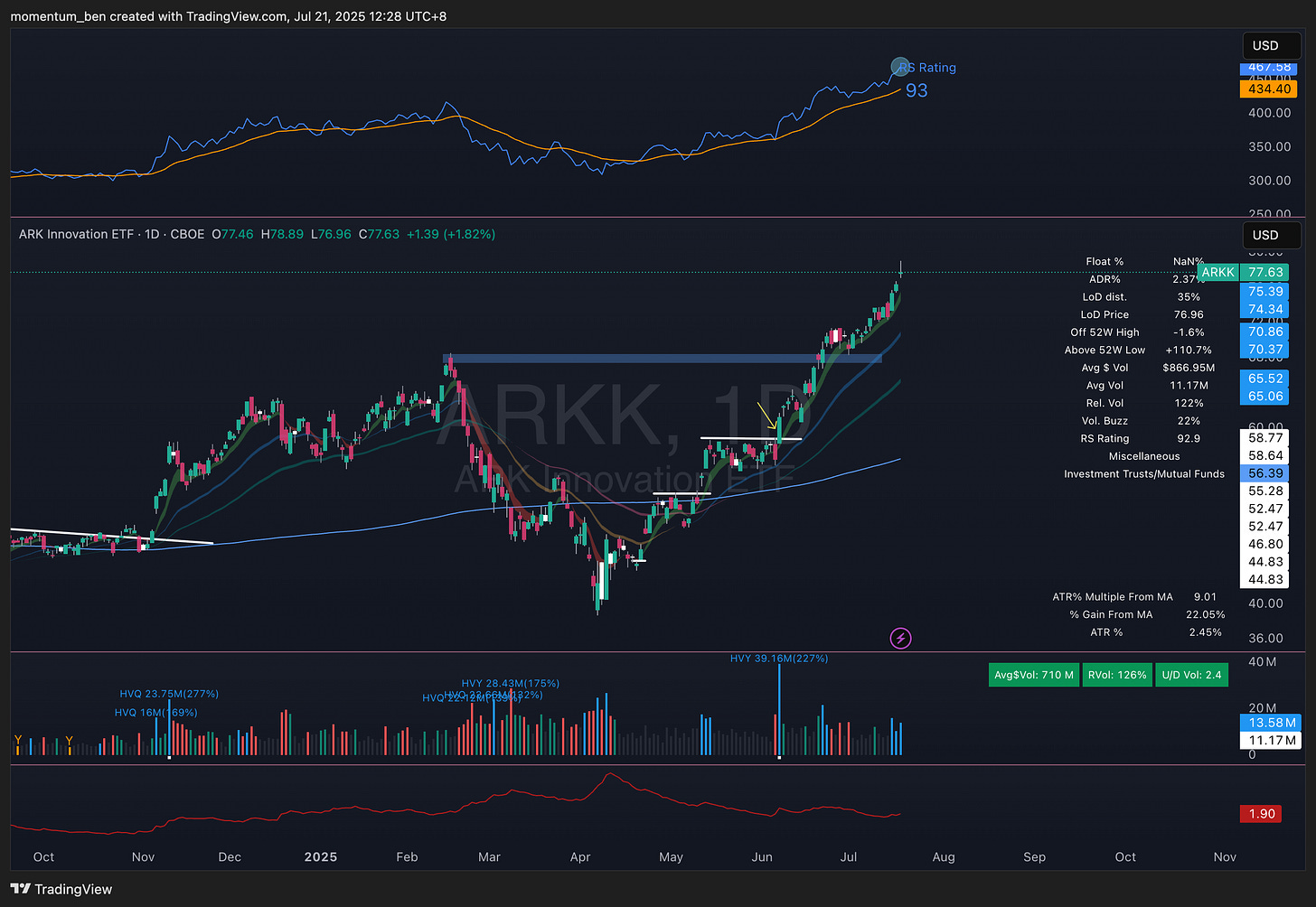1316x907 pixels.
Task: Click the 65.06 price label
Action: click(1265, 396)
